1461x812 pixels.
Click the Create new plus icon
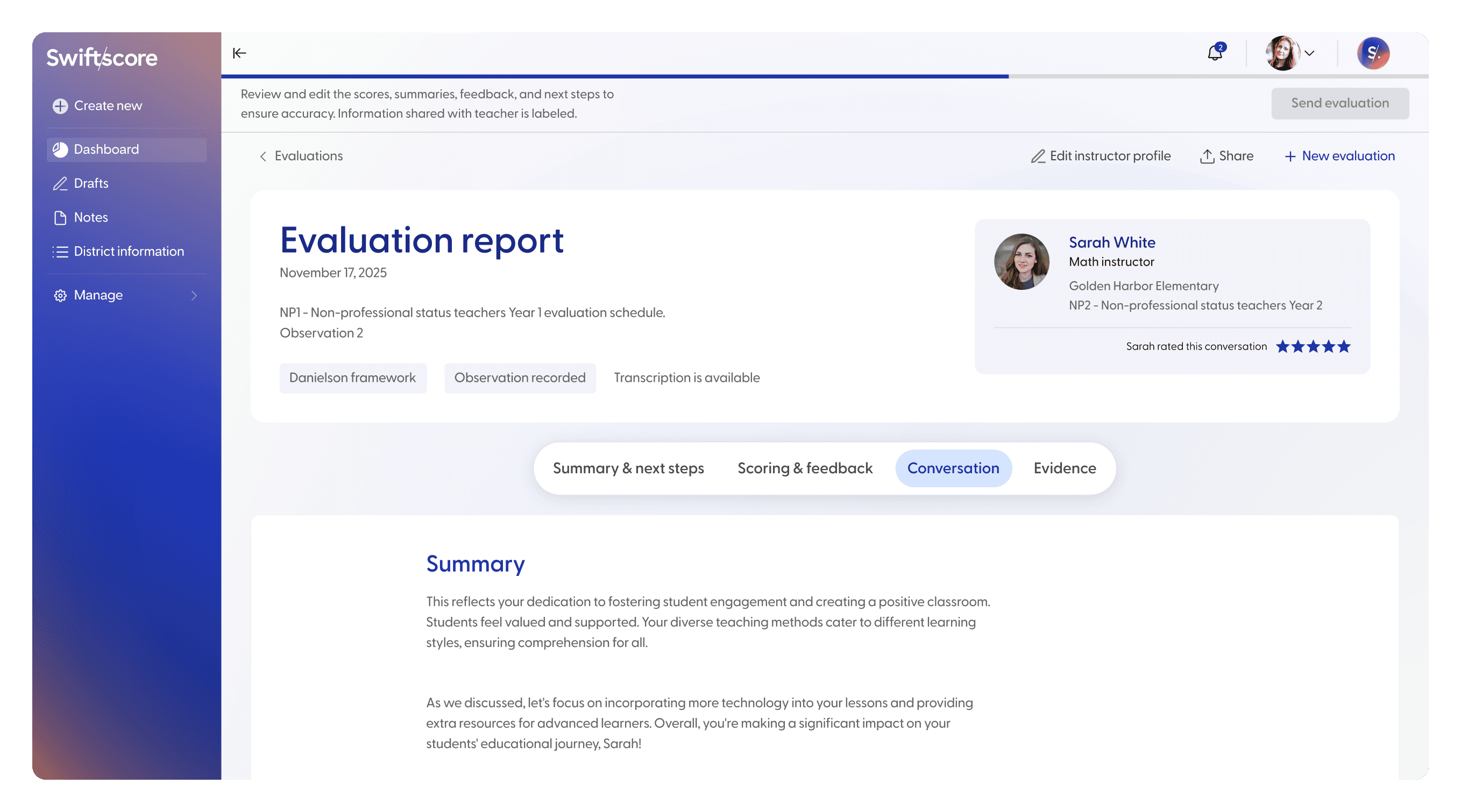click(60, 106)
